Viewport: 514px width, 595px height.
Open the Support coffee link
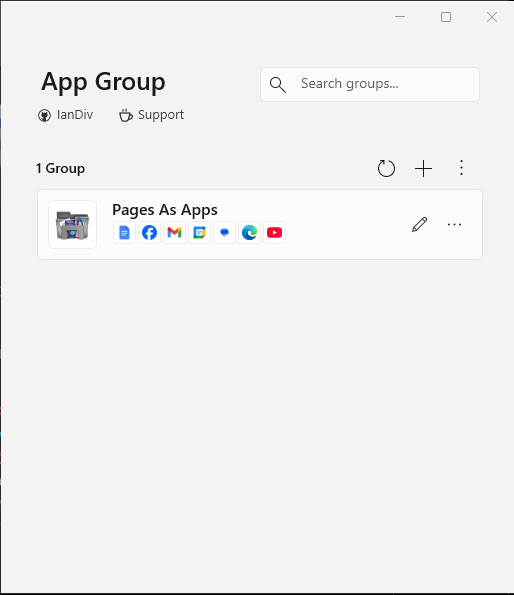tap(151, 115)
